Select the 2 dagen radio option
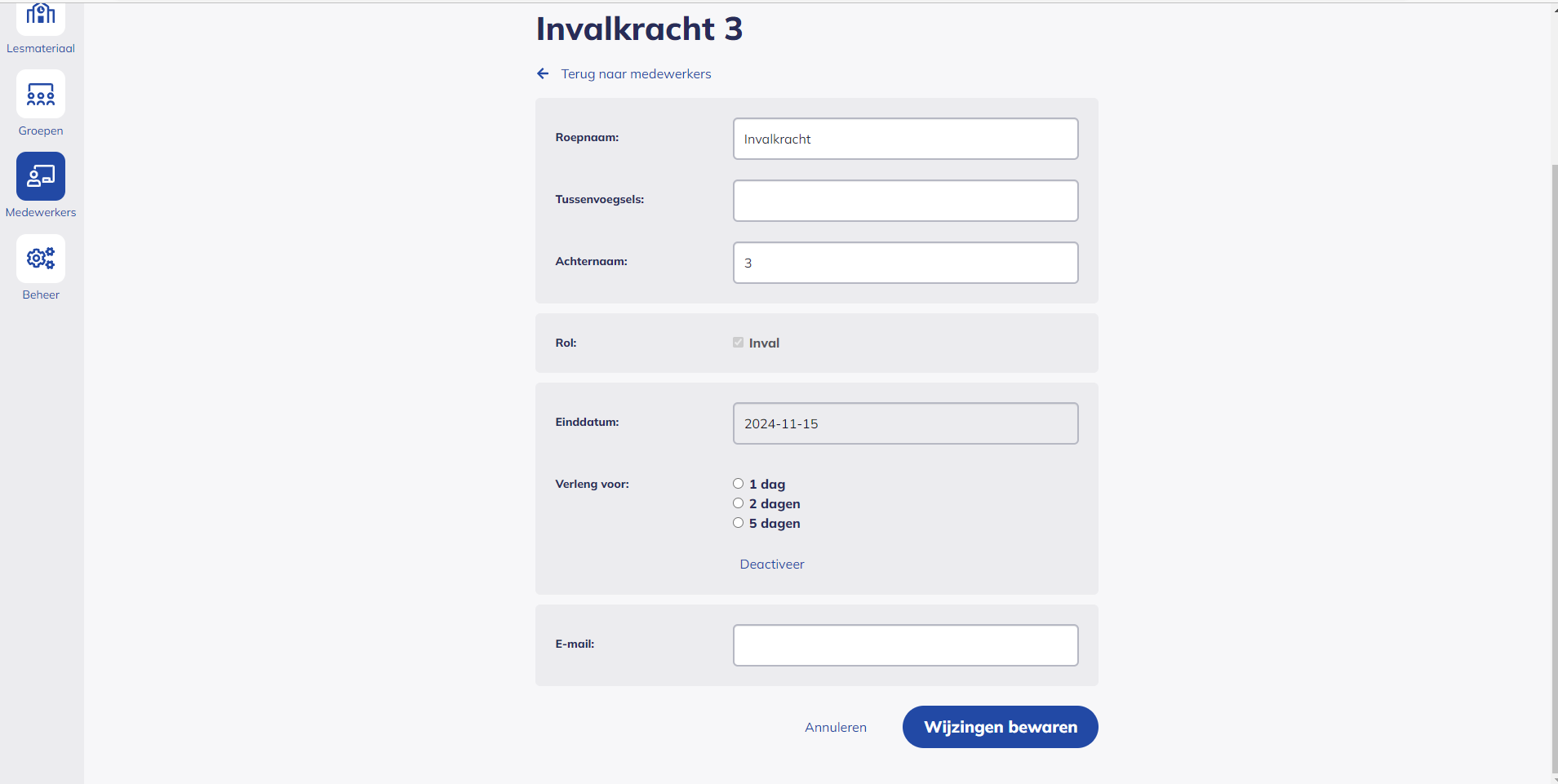This screenshot has width=1558, height=784. pyautogui.click(x=738, y=503)
